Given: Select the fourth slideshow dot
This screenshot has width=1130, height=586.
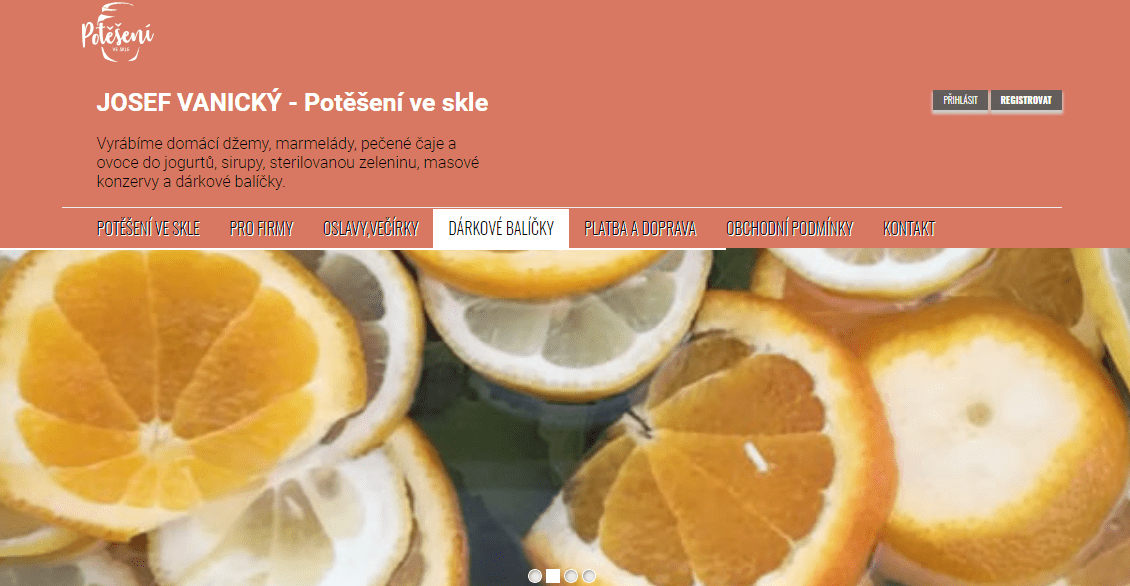Looking at the screenshot, I should (x=589, y=576).
